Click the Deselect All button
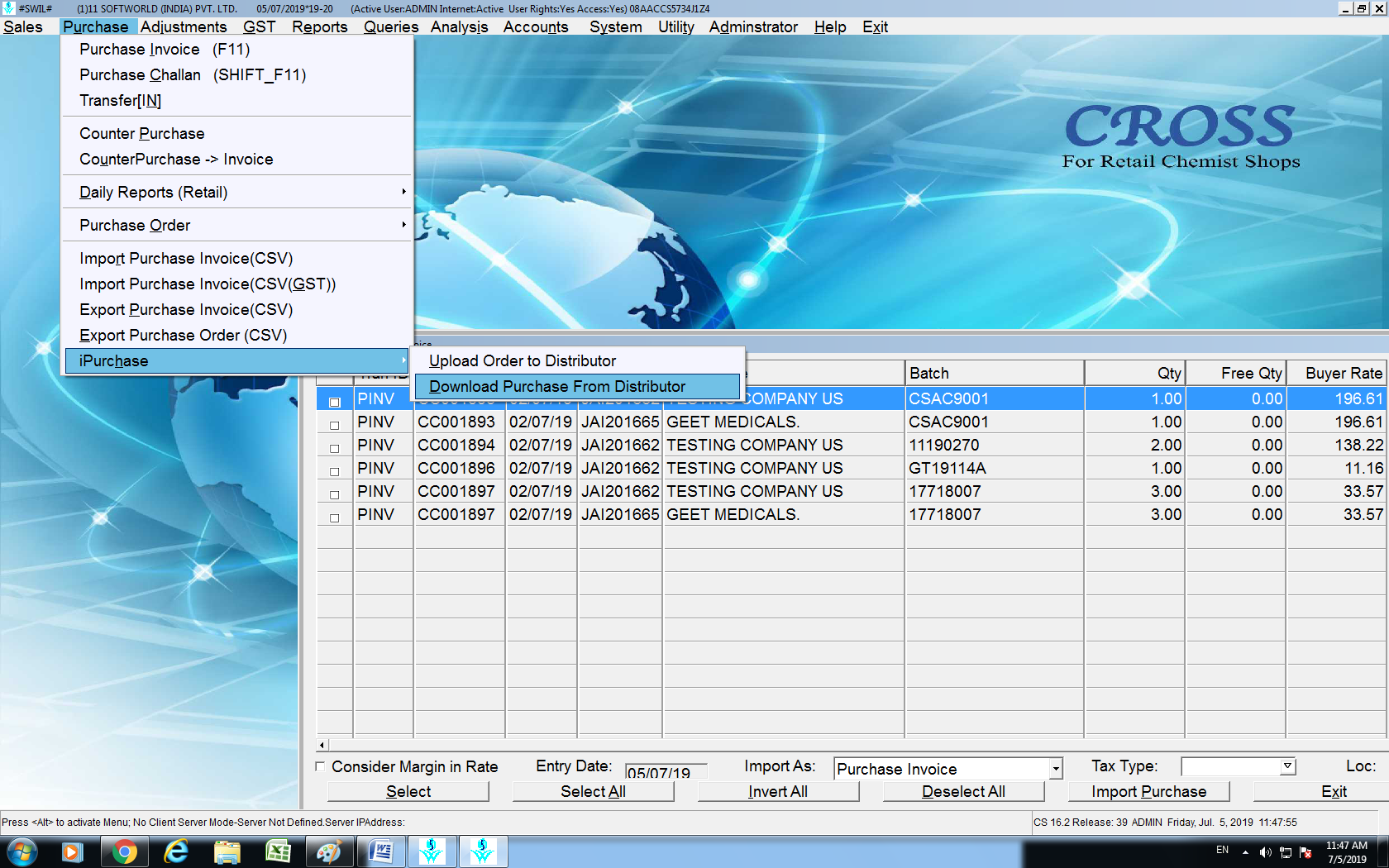The image size is (1389, 868). (x=963, y=791)
